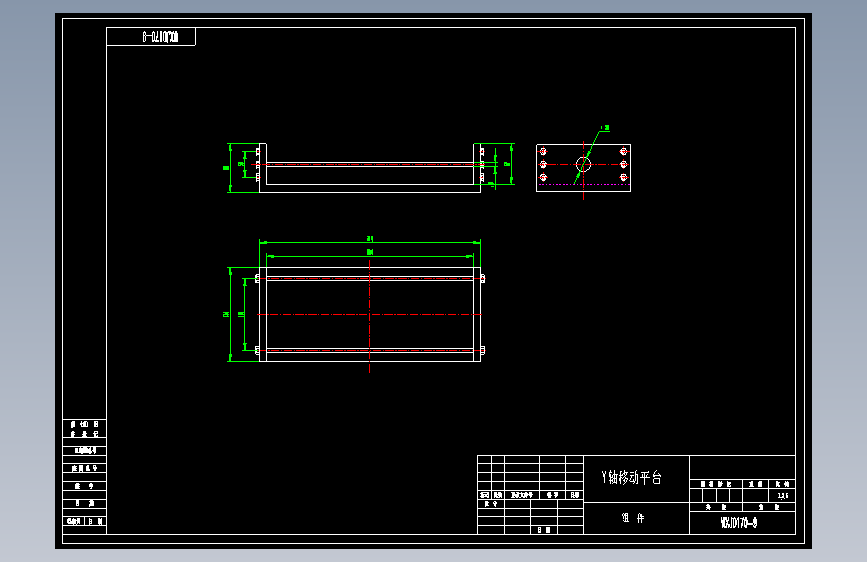Select the inner-length dimension of plan view
This screenshot has width=867, height=562.
pos(370,255)
